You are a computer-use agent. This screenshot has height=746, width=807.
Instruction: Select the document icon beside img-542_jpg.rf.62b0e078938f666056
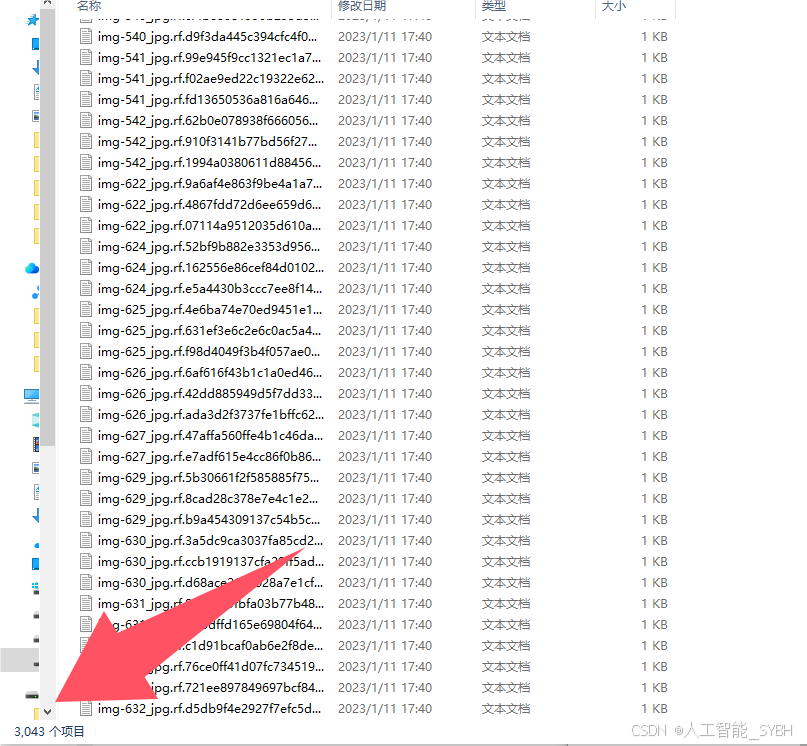[x=86, y=120]
